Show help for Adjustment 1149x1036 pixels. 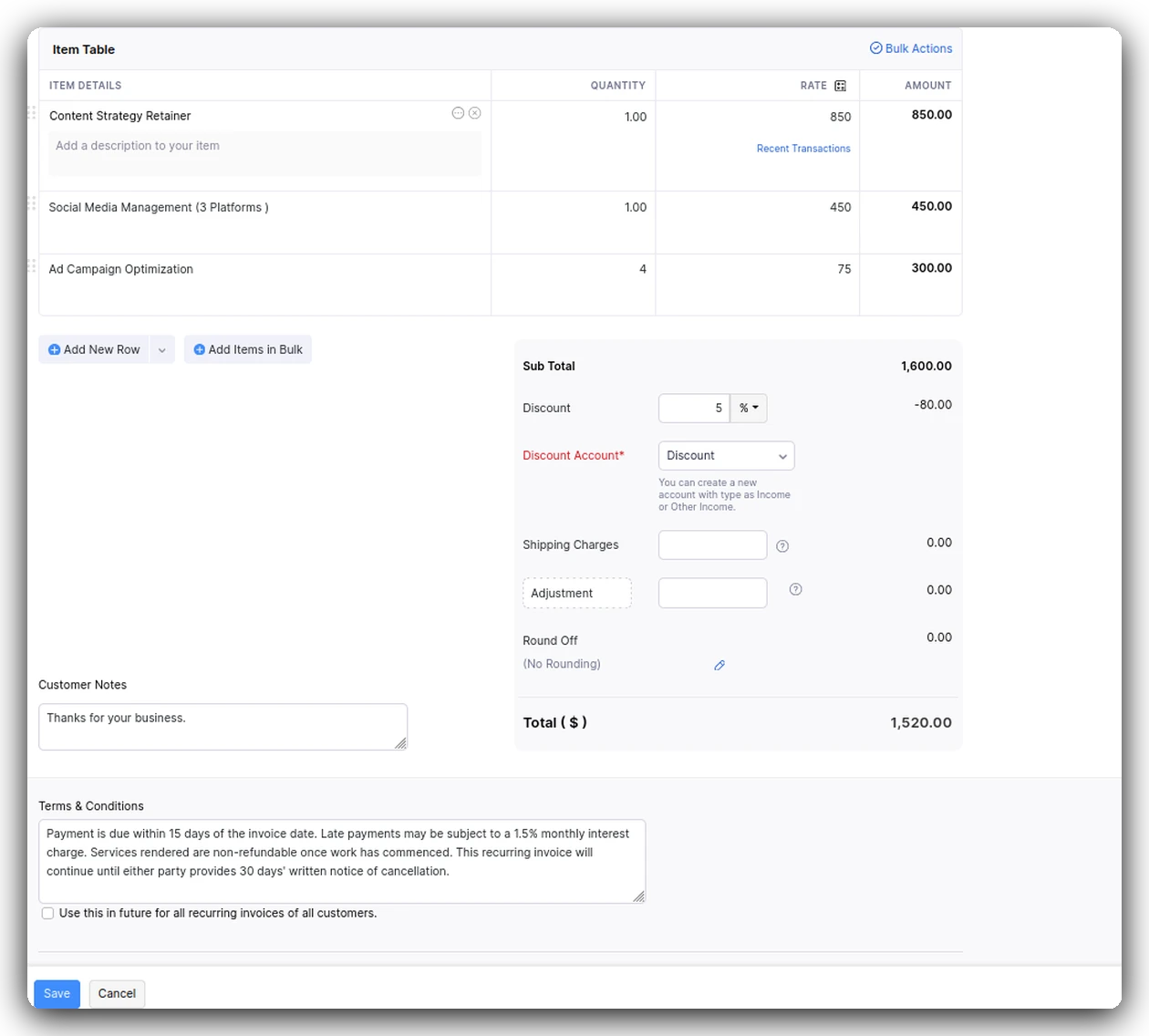795,589
